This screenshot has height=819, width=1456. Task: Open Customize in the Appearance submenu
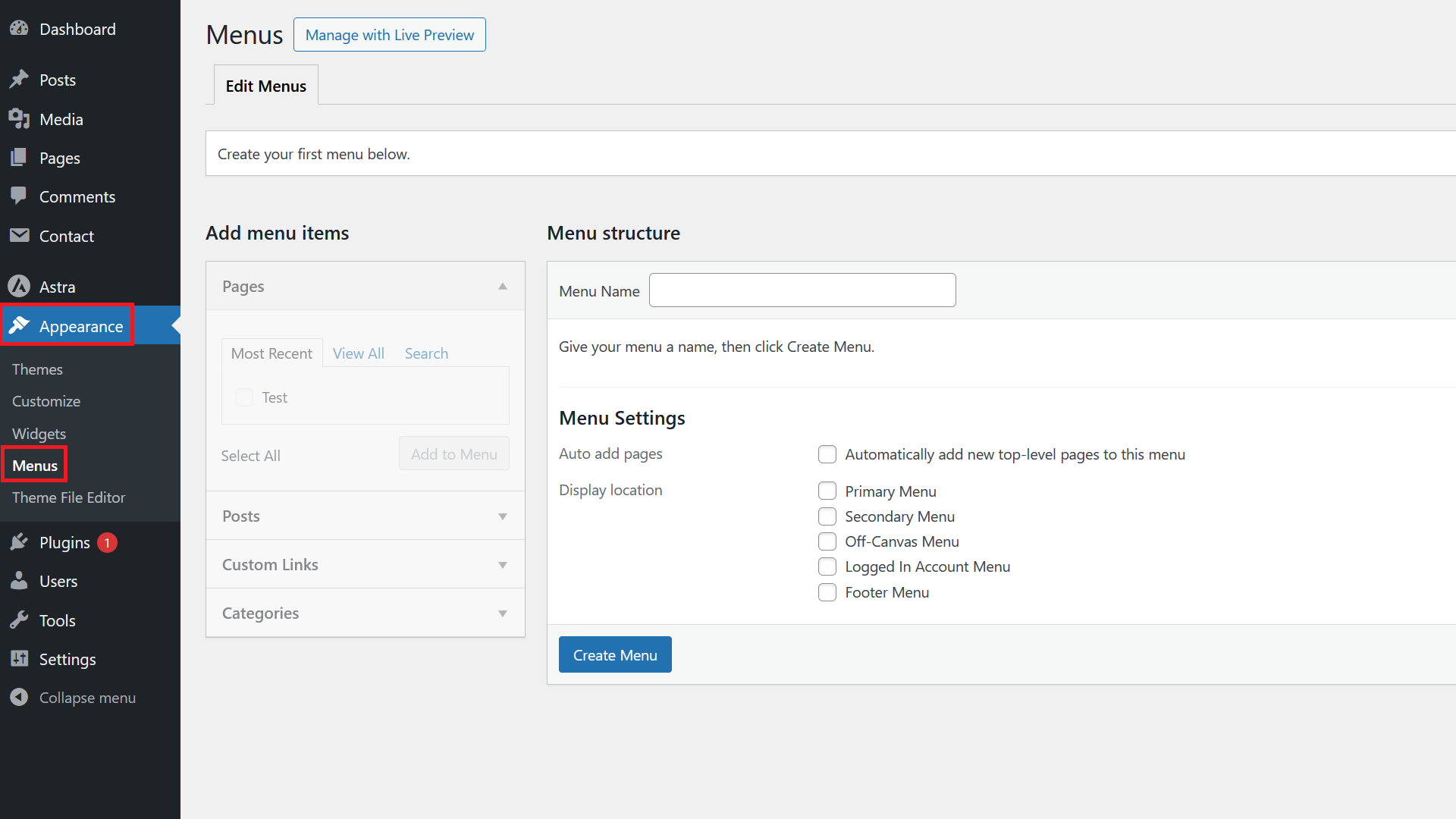(x=46, y=401)
